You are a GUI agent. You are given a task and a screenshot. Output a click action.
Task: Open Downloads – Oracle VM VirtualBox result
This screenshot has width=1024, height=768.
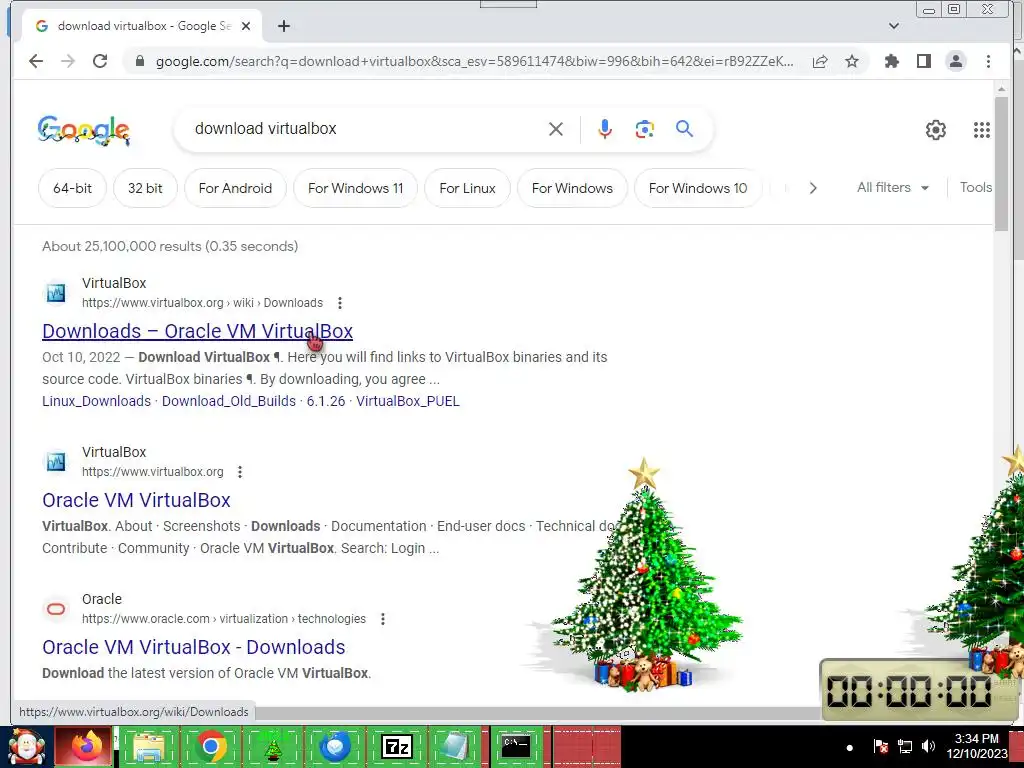(x=197, y=331)
